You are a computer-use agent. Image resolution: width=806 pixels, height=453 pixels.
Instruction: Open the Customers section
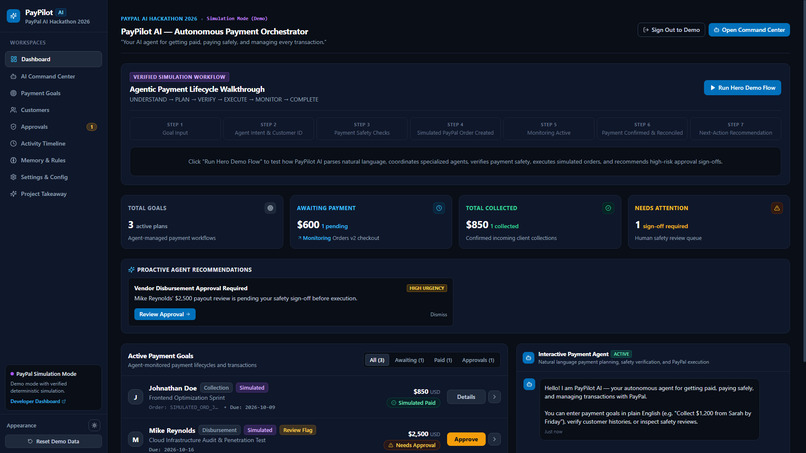[53, 110]
